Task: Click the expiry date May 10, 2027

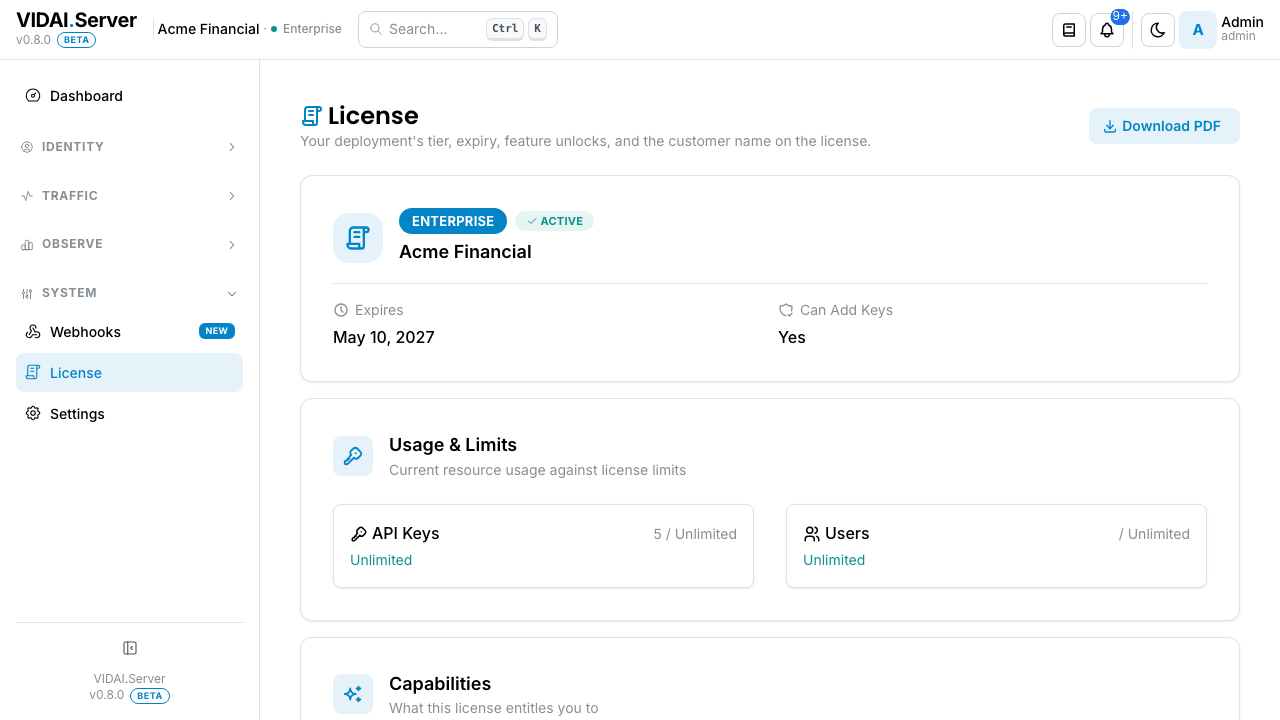Action: coord(384,338)
